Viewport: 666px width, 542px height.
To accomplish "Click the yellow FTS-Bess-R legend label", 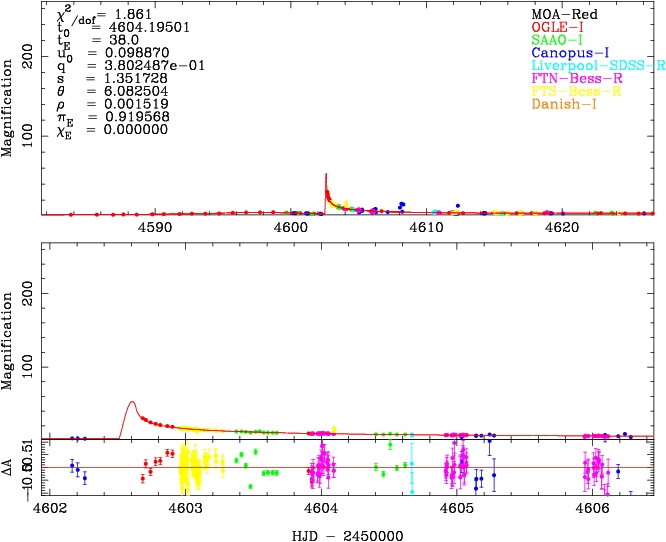I will tap(575, 90).
